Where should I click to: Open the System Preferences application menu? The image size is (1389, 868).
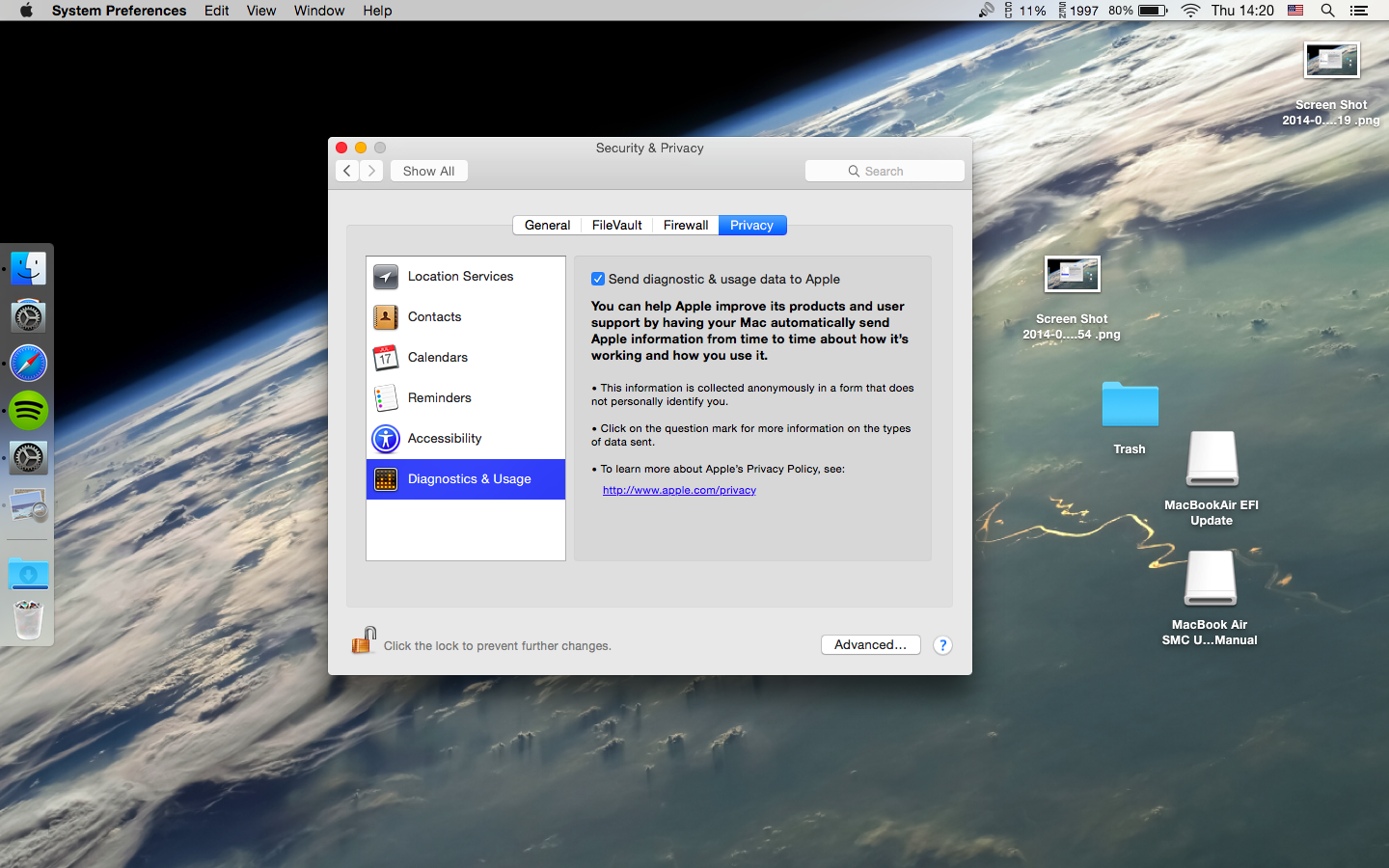click(119, 11)
